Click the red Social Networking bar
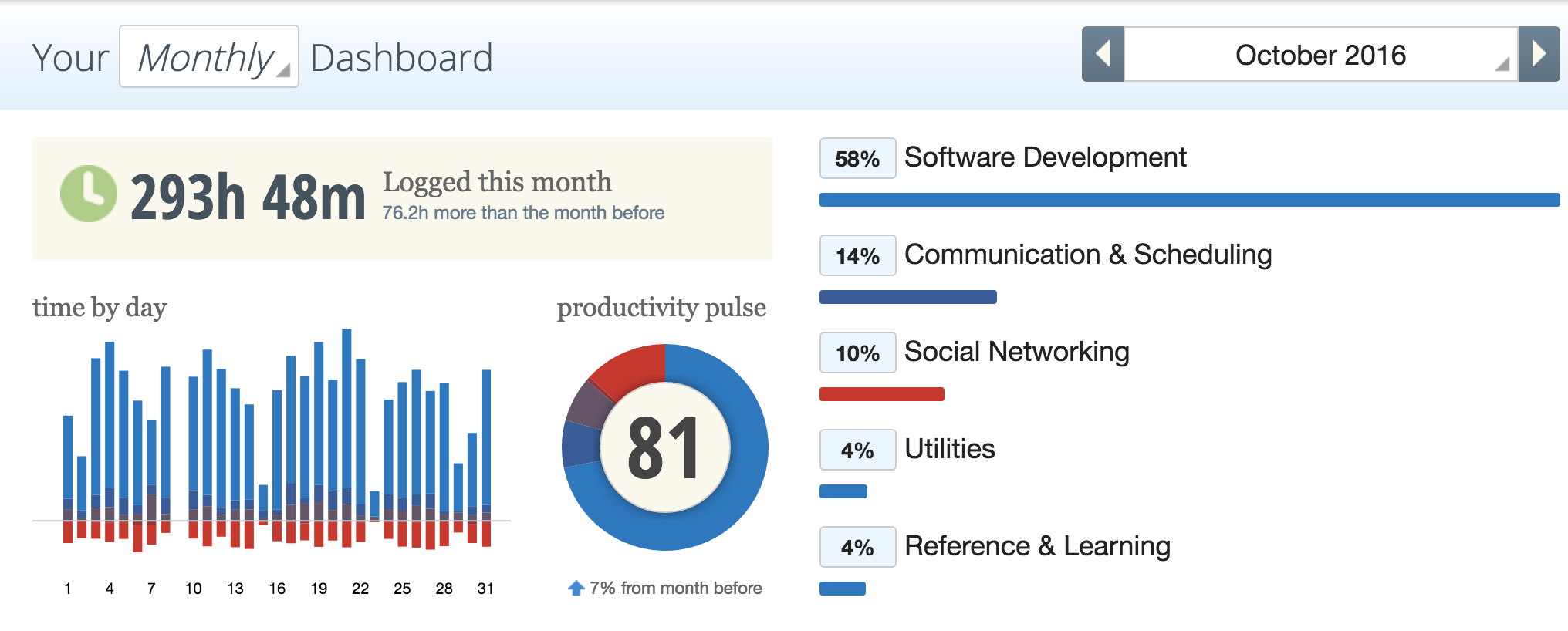Screen dimensions: 1568x631 click(x=881, y=394)
